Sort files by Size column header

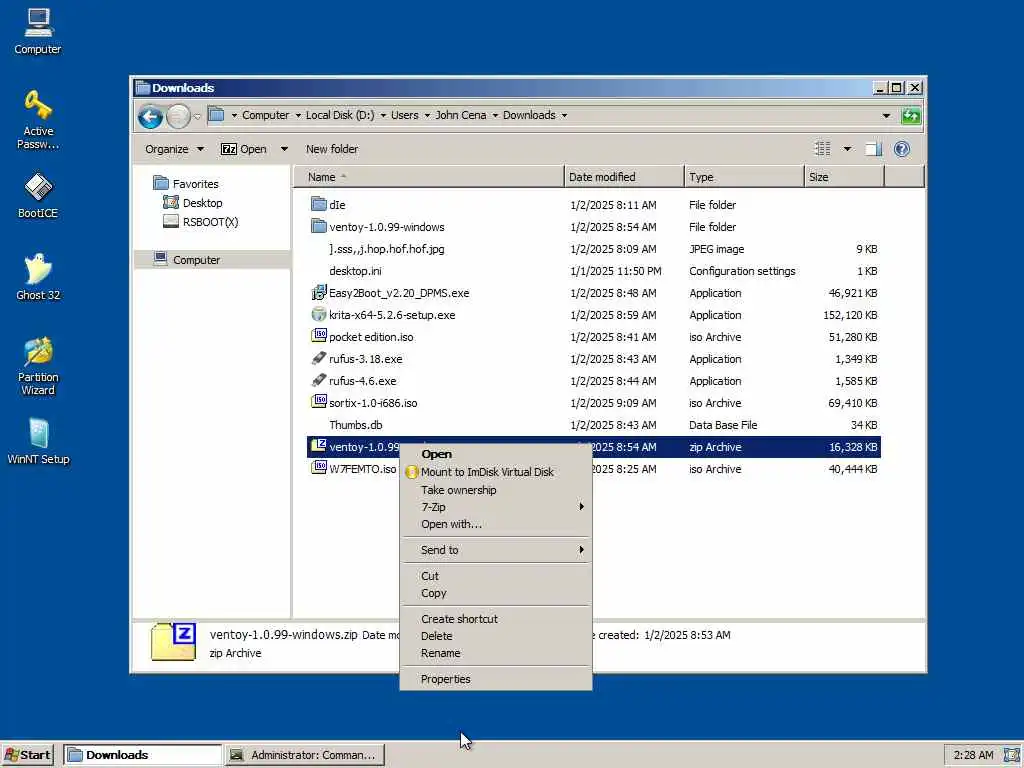point(844,177)
